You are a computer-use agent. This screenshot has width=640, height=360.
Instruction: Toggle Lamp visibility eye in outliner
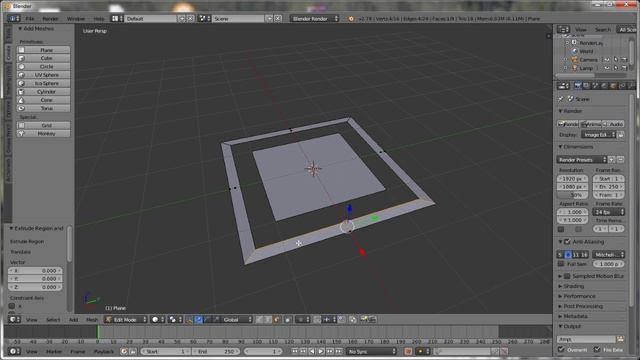pyautogui.click(x=607, y=68)
